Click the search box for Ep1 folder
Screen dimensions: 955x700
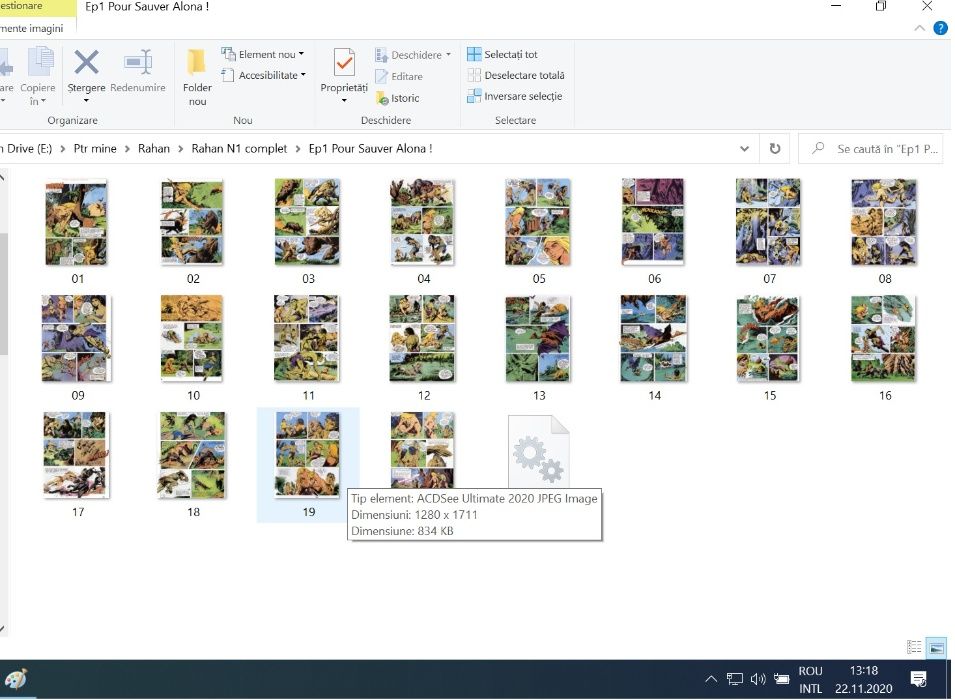pos(871,149)
